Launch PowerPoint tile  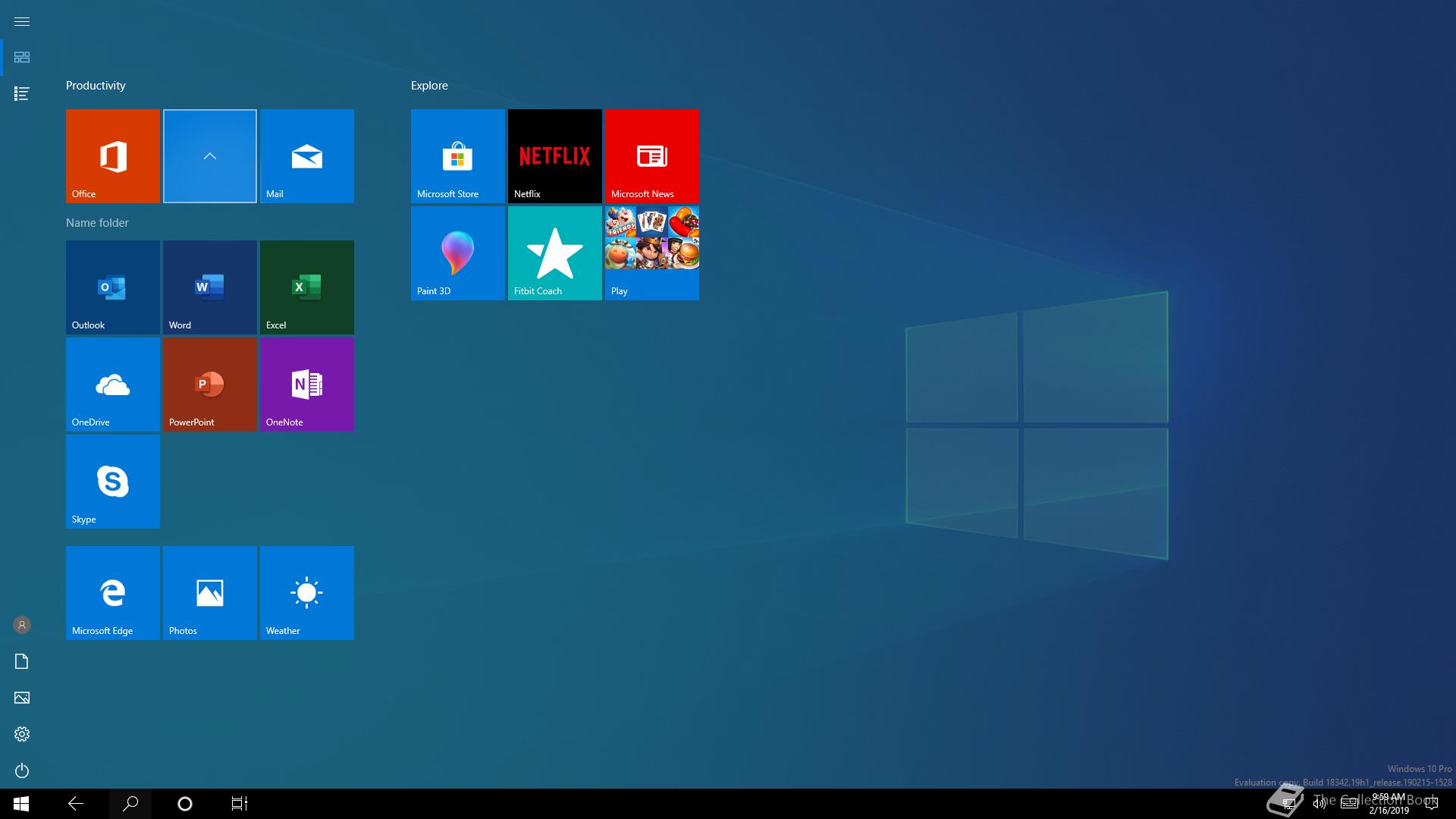click(210, 384)
